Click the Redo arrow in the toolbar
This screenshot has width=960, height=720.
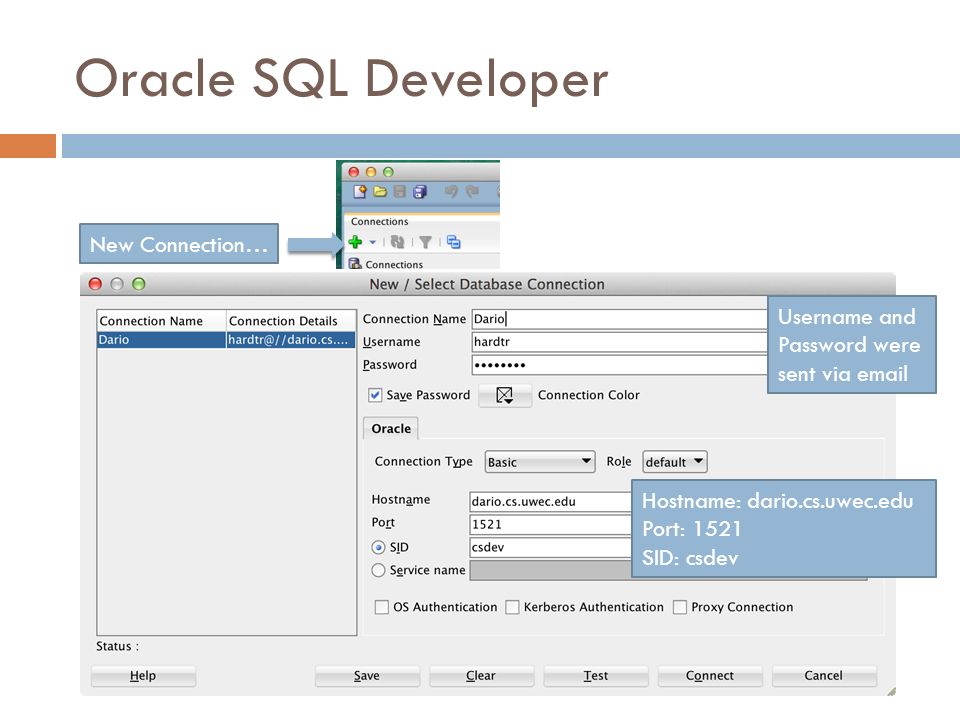[472, 192]
